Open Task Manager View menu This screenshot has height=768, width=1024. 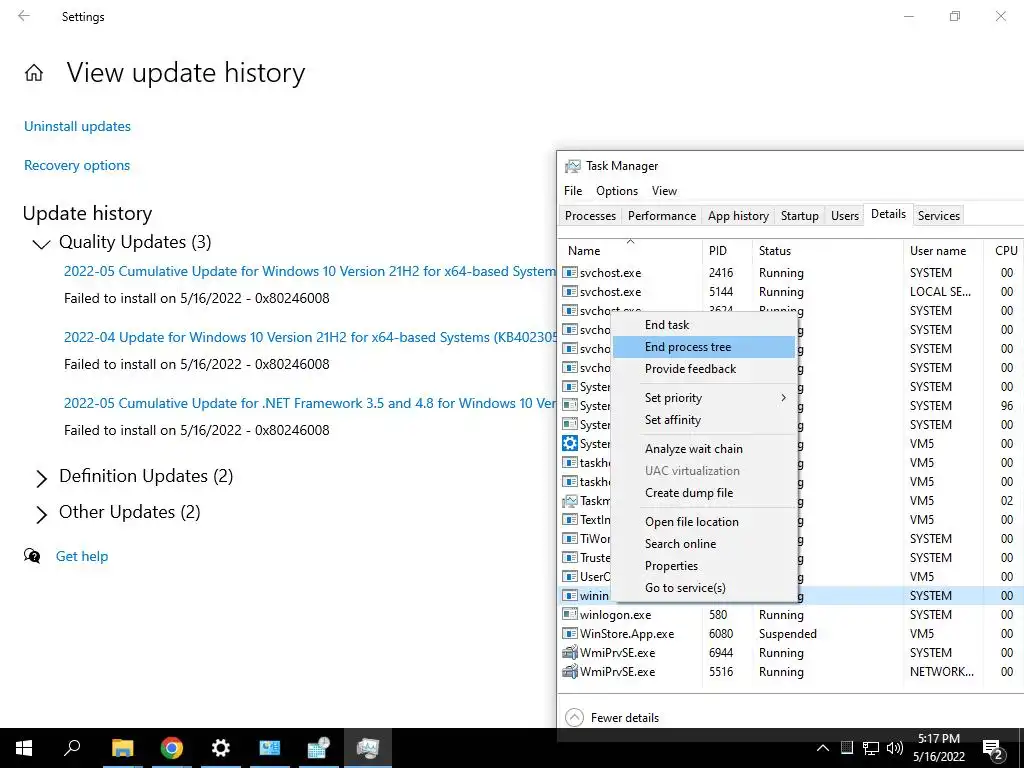pos(664,191)
